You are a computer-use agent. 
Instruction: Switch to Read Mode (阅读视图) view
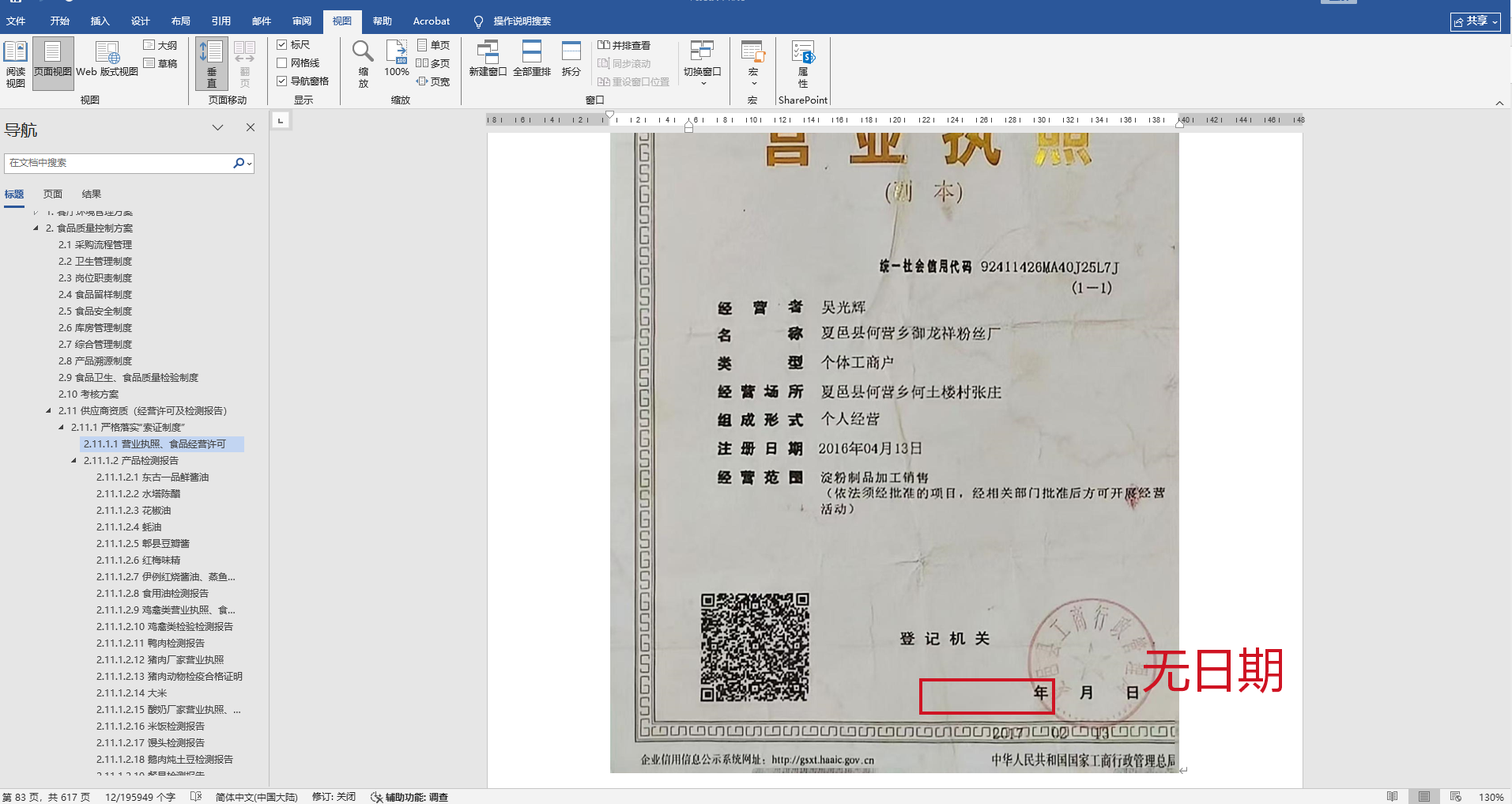[16, 62]
